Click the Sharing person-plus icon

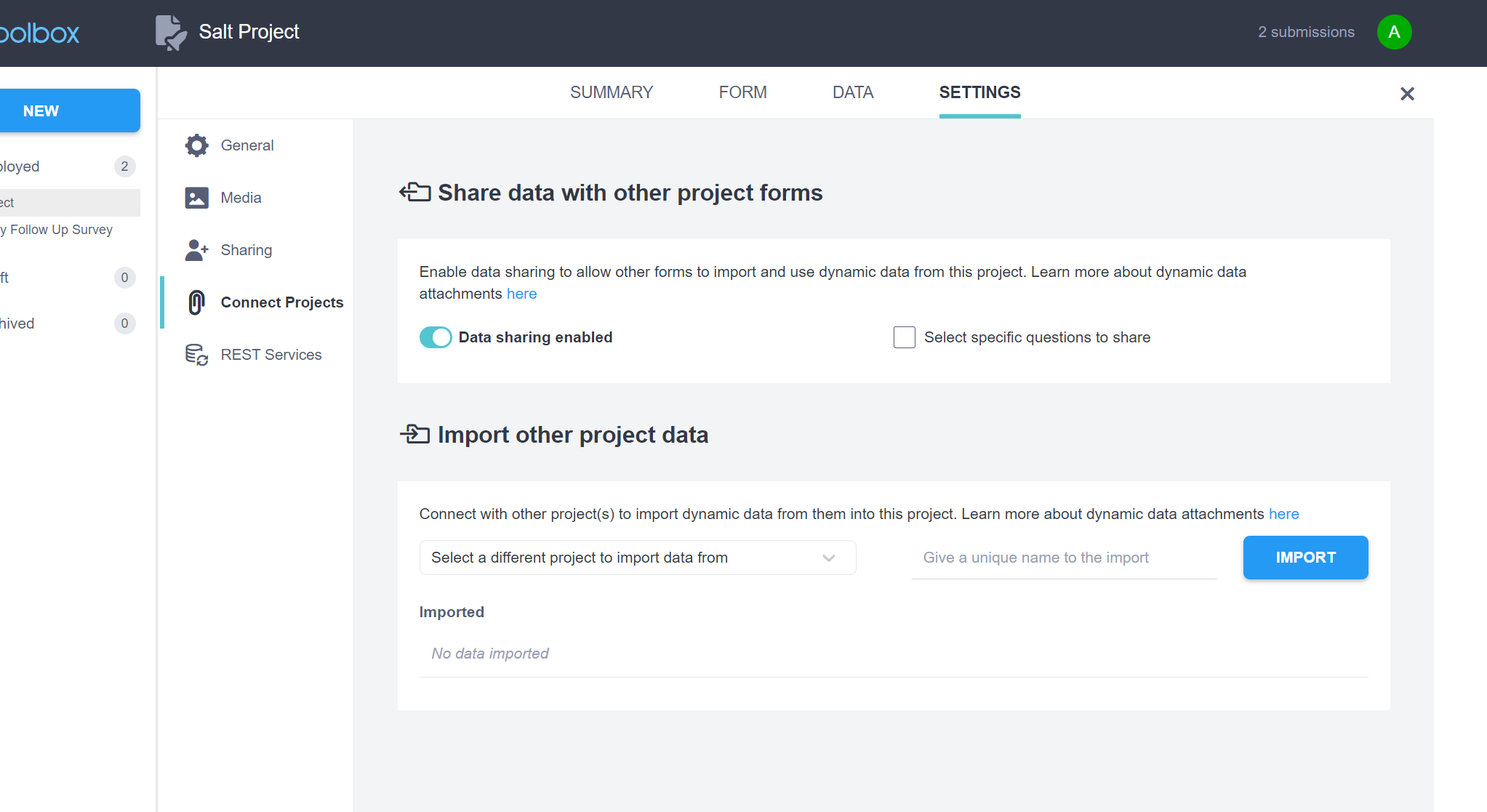196,250
